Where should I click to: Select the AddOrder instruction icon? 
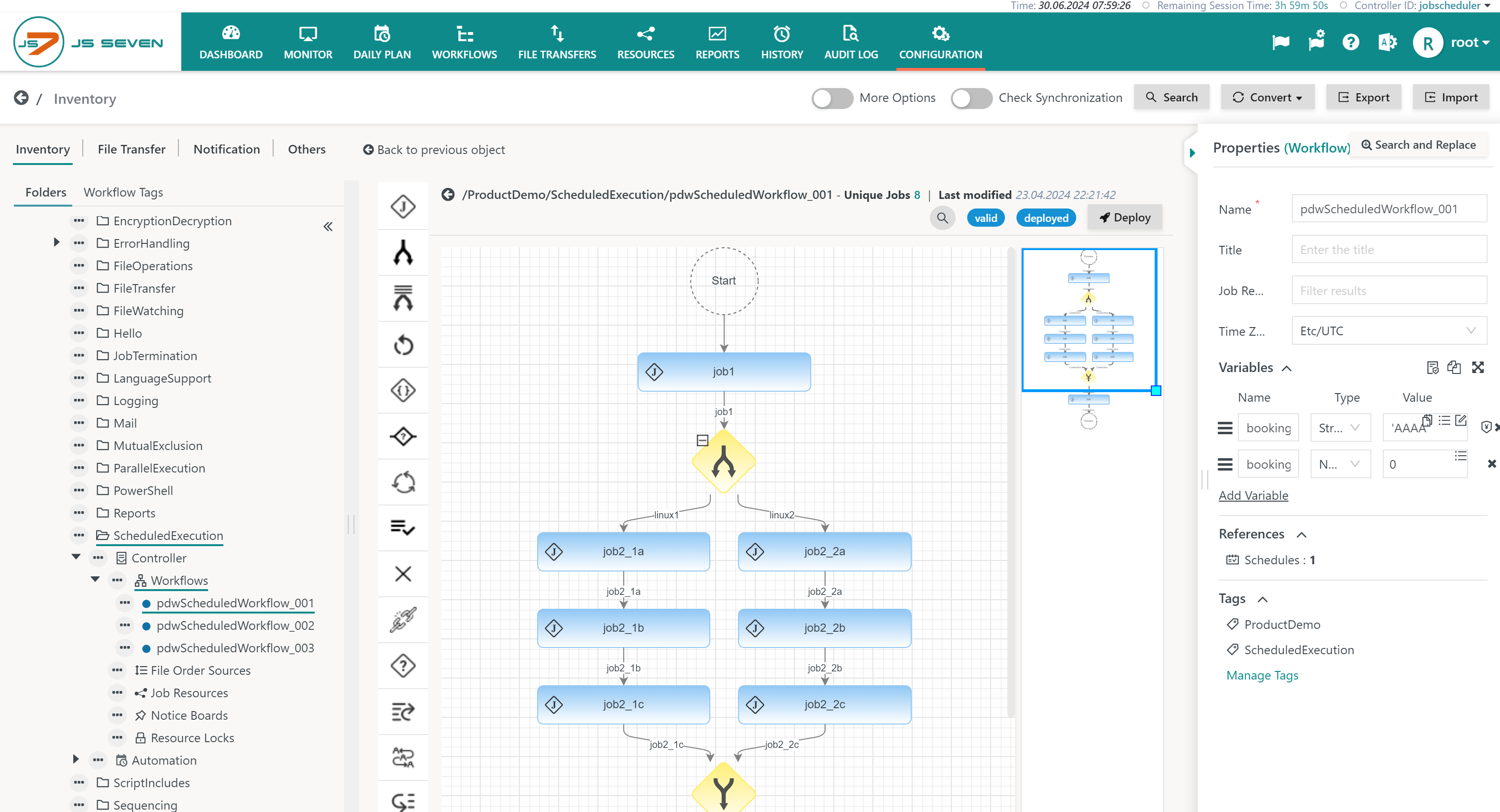[403, 711]
